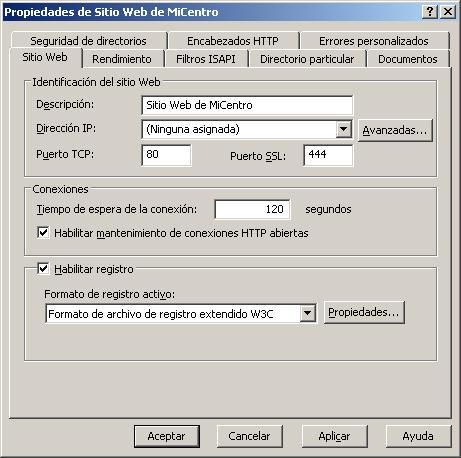This screenshot has height=458, width=461.
Task: Select the Directorio particular tab
Action: (x=307, y=59)
